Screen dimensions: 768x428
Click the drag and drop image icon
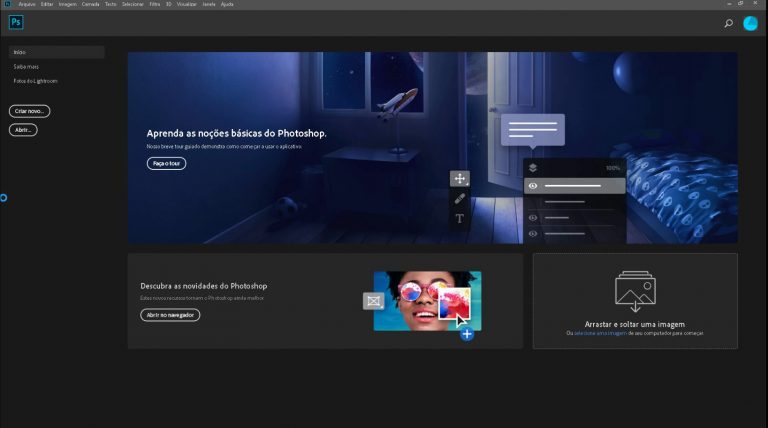point(635,291)
